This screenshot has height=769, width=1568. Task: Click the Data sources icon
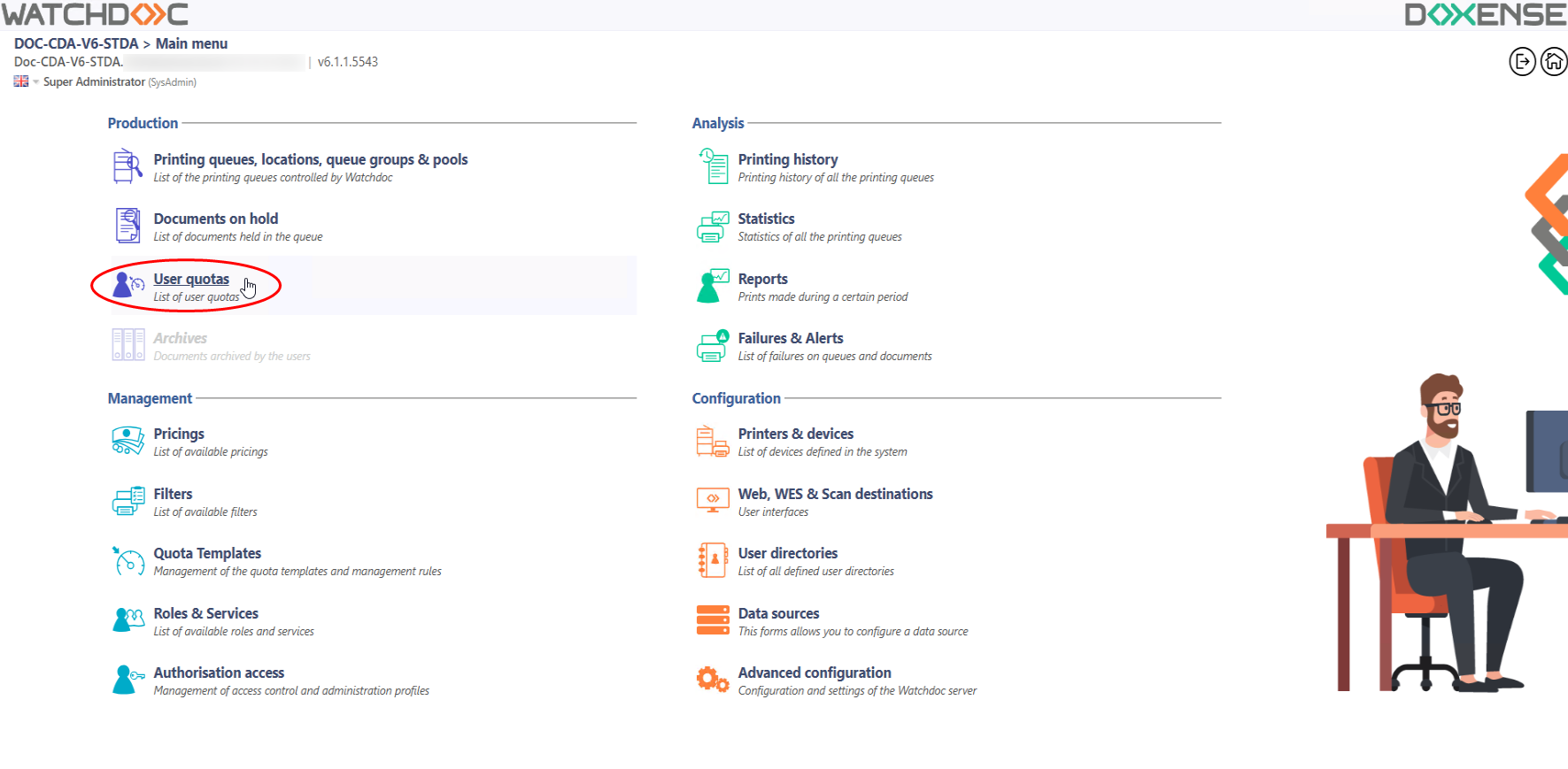713,620
